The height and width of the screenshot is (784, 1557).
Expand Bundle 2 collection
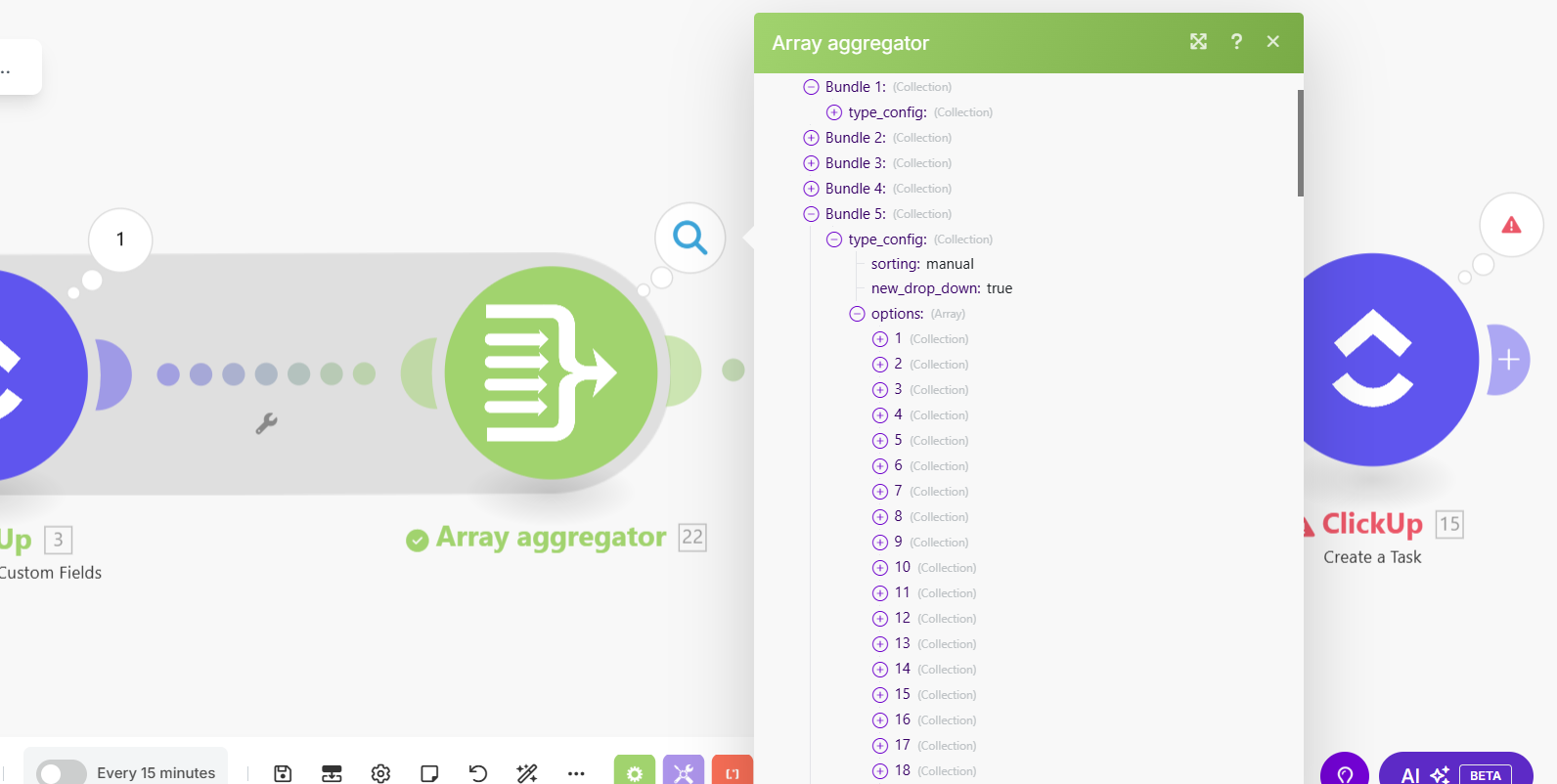[811, 138]
